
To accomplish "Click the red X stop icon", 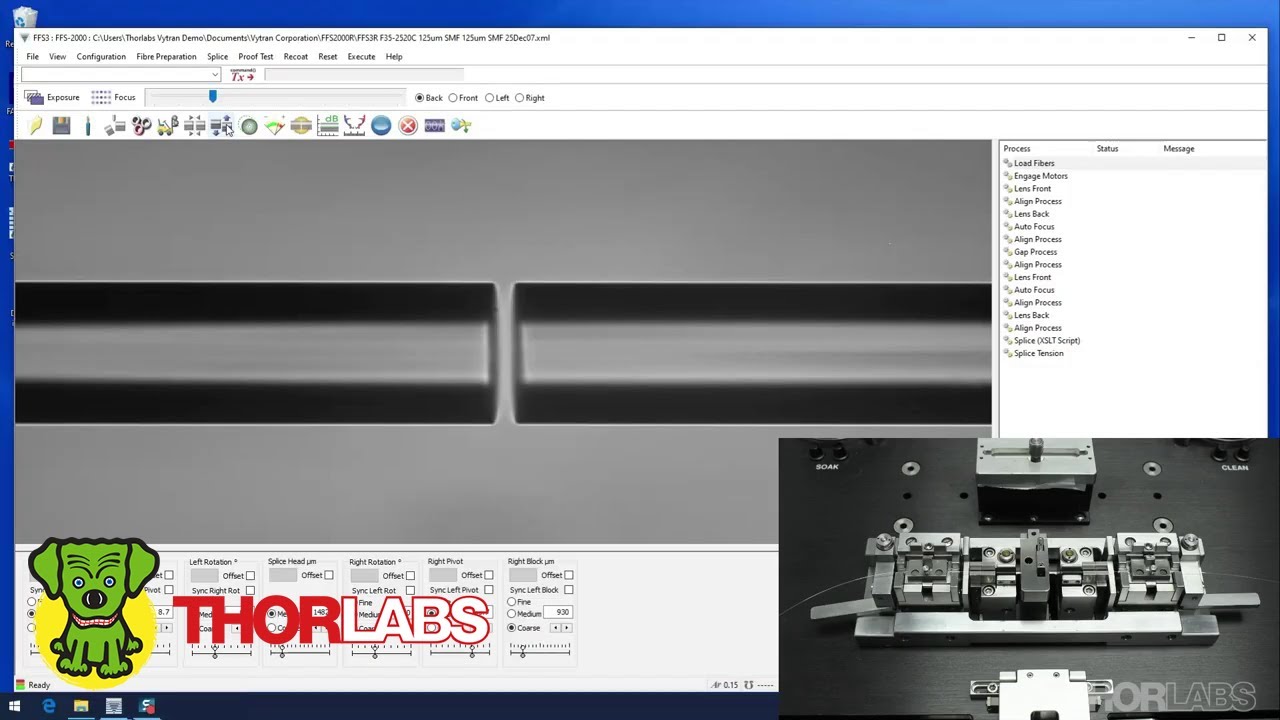I will (408, 125).
